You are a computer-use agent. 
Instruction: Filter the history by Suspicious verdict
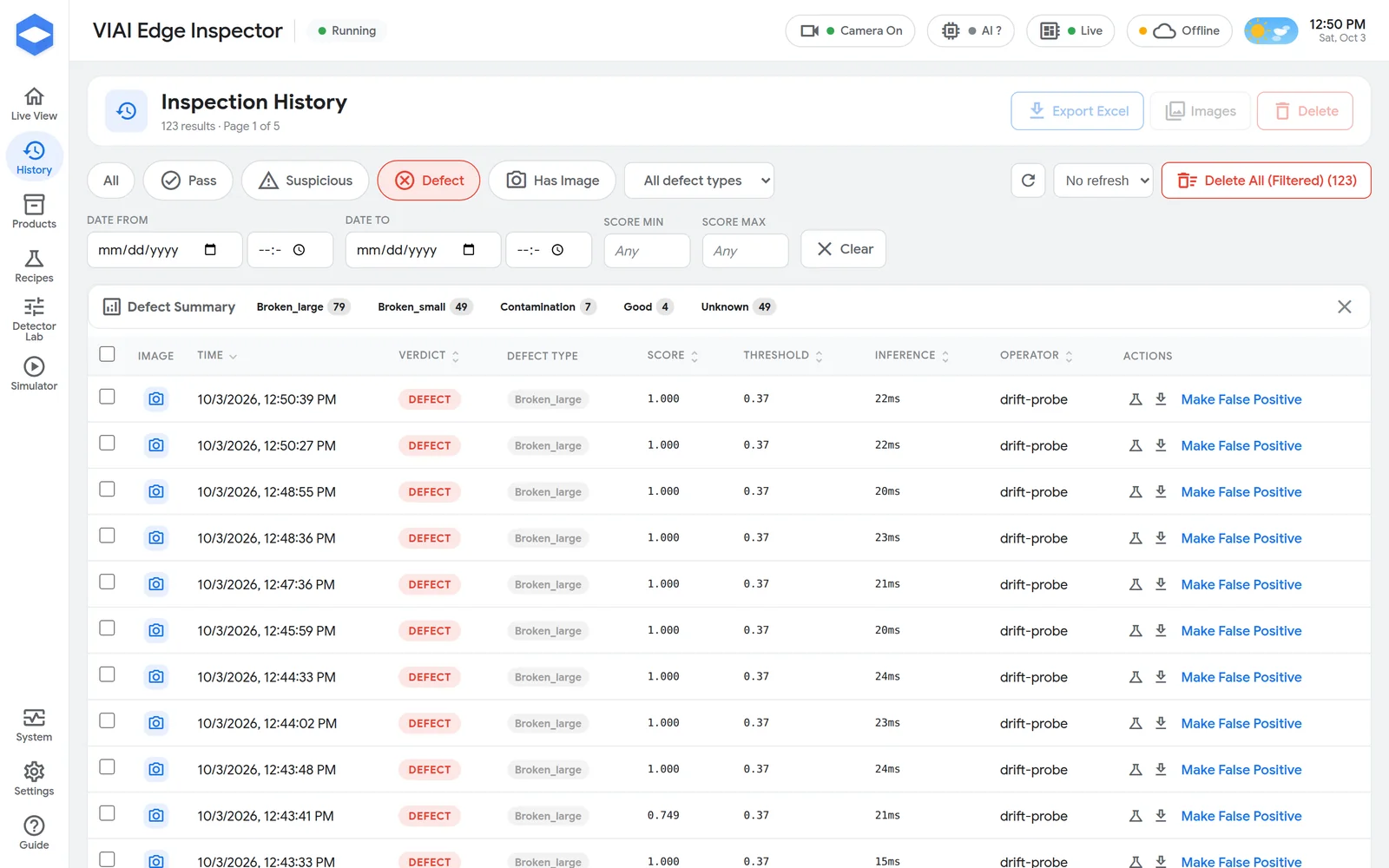pyautogui.click(x=306, y=181)
